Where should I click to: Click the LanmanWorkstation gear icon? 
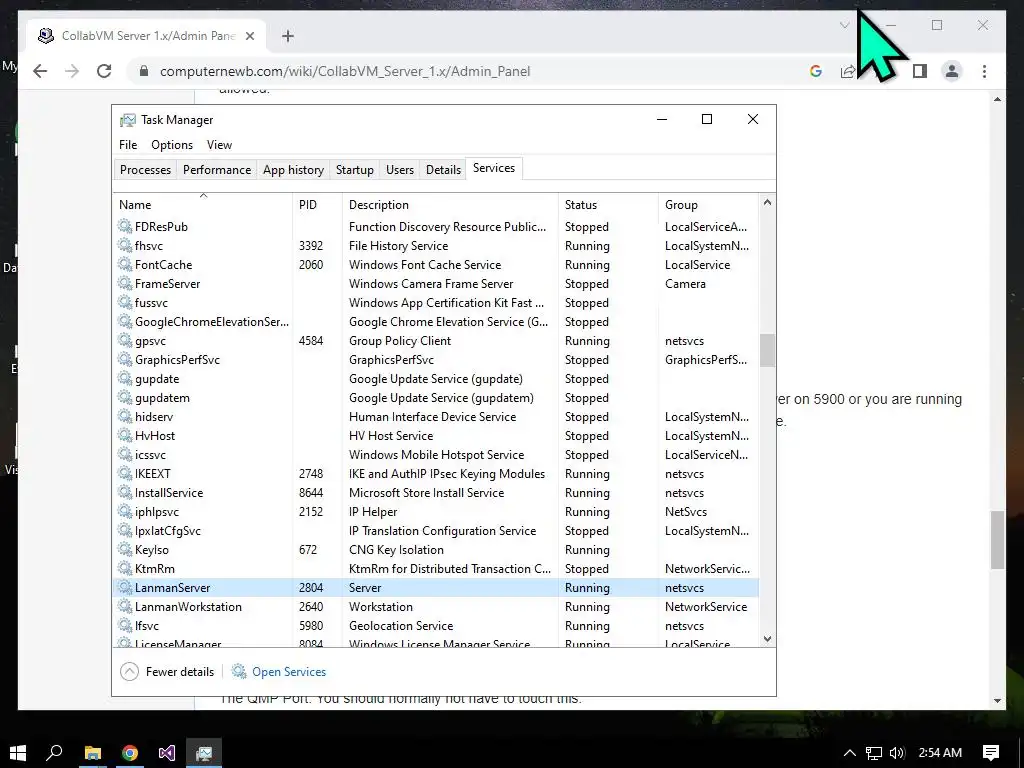(x=125, y=606)
